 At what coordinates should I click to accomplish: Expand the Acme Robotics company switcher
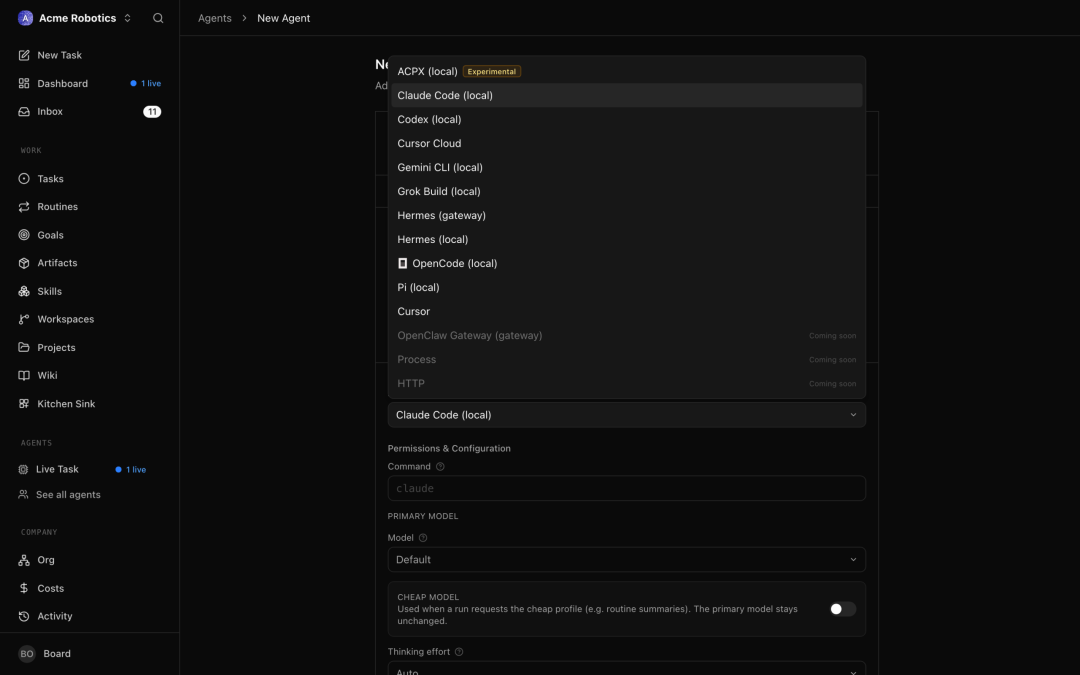coord(74,18)
